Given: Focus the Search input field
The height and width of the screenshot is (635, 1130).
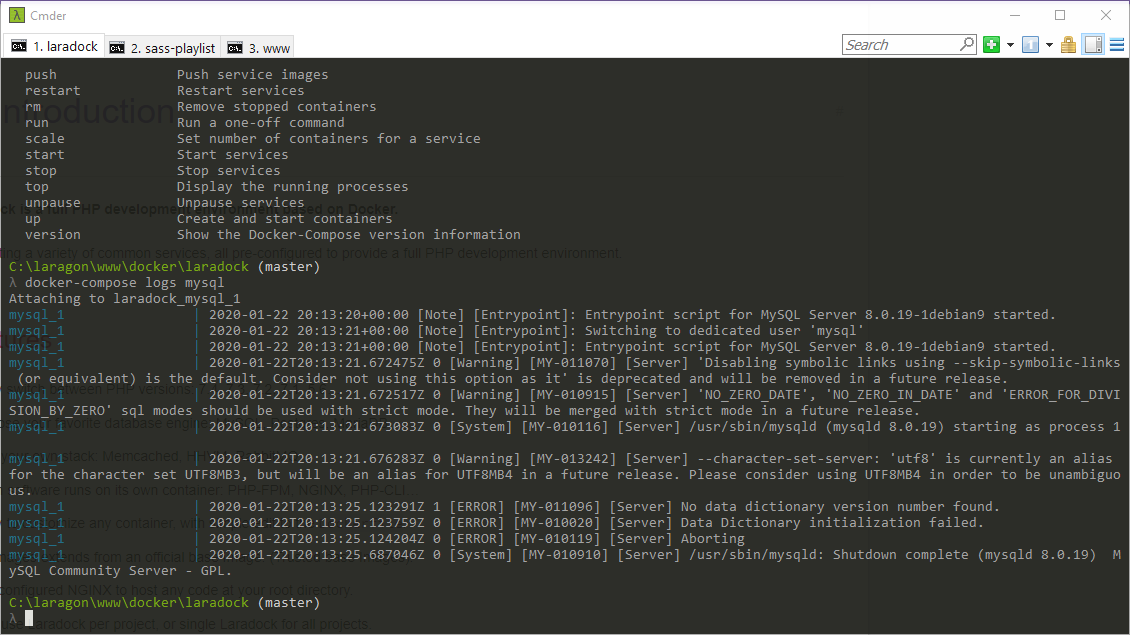Looking at the screenshot, I should [x=900, y=45].
